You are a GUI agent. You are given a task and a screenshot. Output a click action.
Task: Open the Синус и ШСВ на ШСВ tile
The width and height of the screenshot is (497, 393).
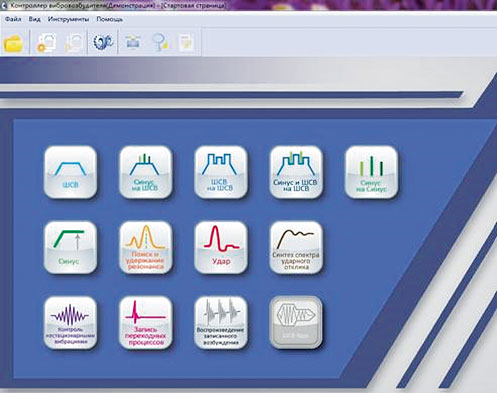(x=296, y=172)
